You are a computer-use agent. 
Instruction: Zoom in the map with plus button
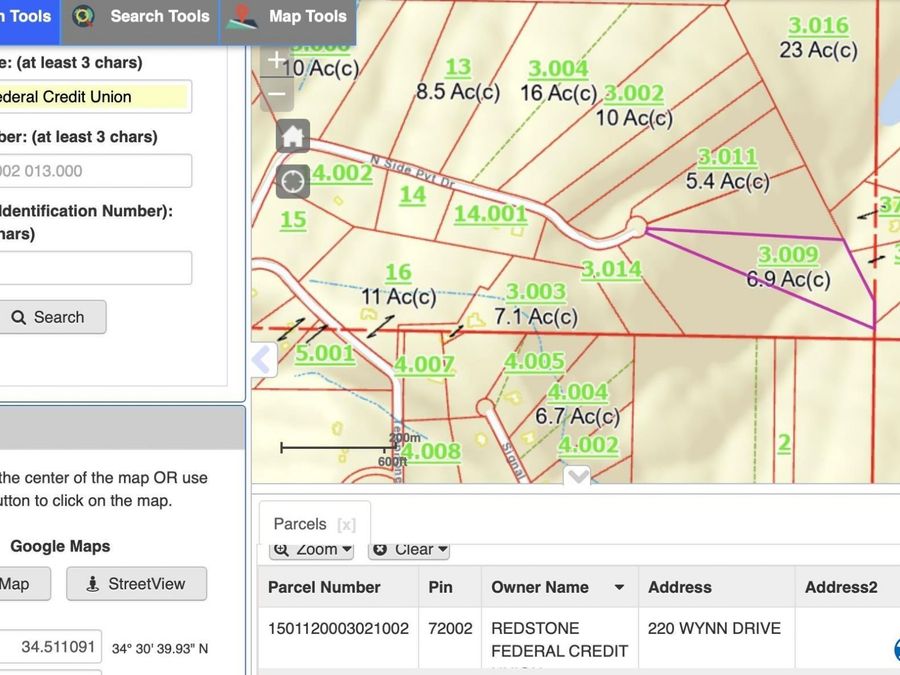277,61
